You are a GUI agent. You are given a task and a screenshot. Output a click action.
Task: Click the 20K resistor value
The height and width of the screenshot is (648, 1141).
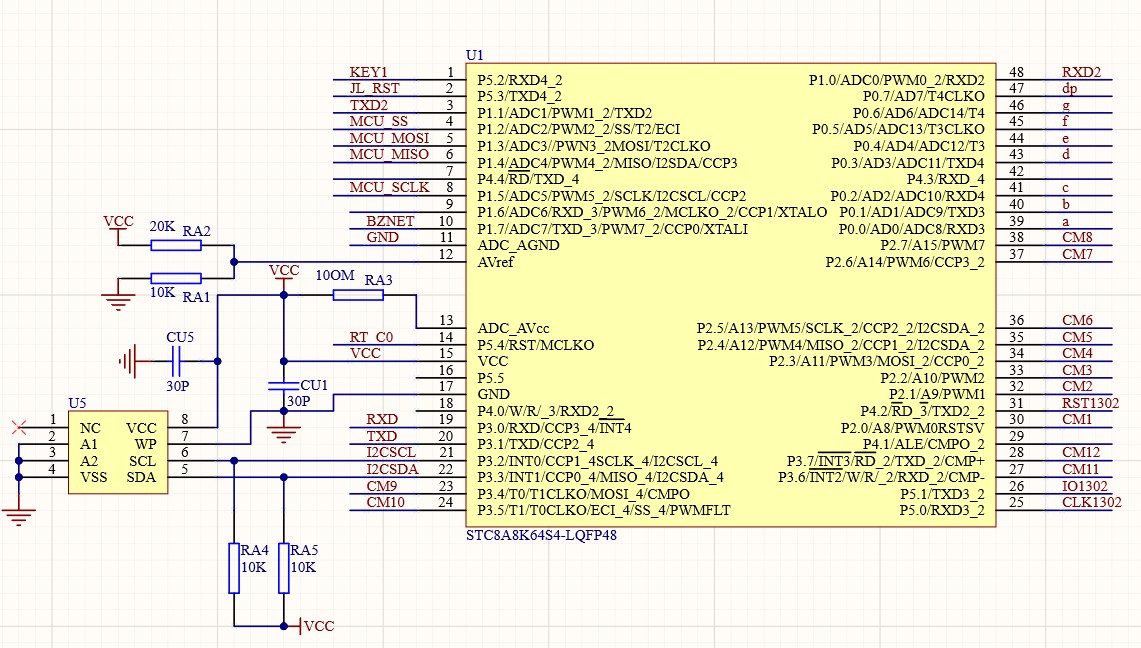point(162,226)
